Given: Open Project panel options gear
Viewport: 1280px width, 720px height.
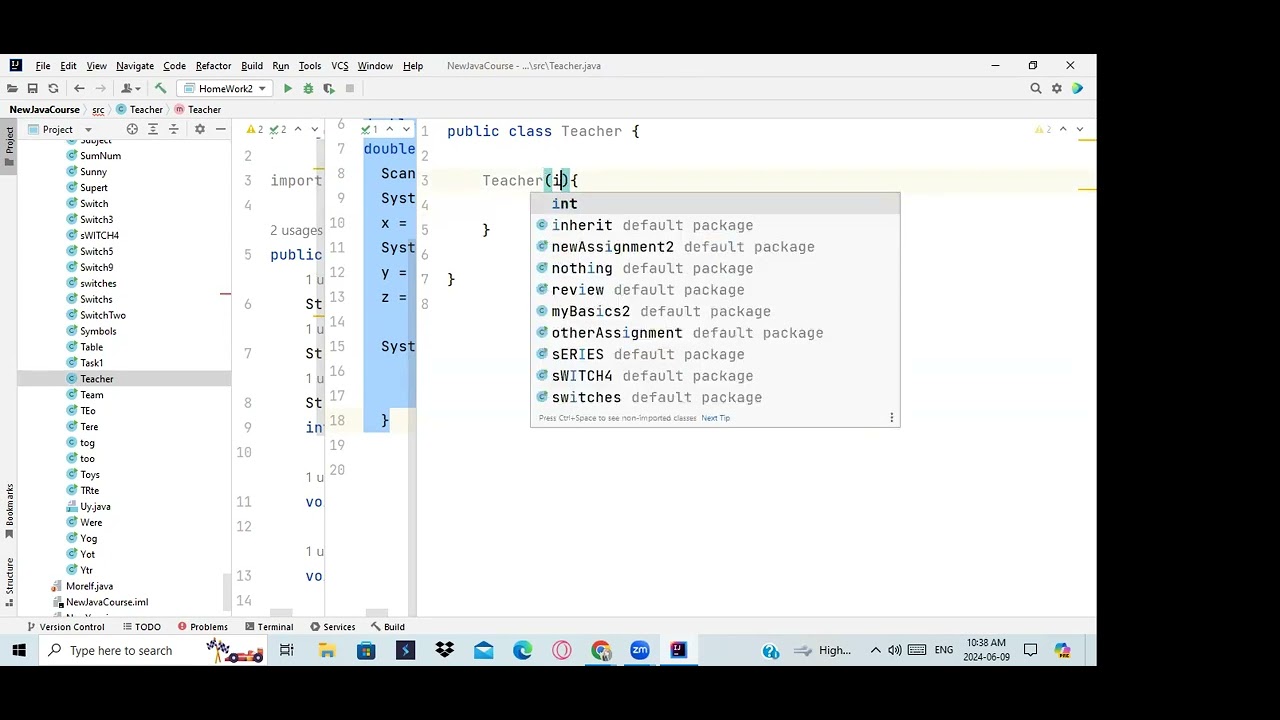Looking at the screenshot, I should point(200,129).
